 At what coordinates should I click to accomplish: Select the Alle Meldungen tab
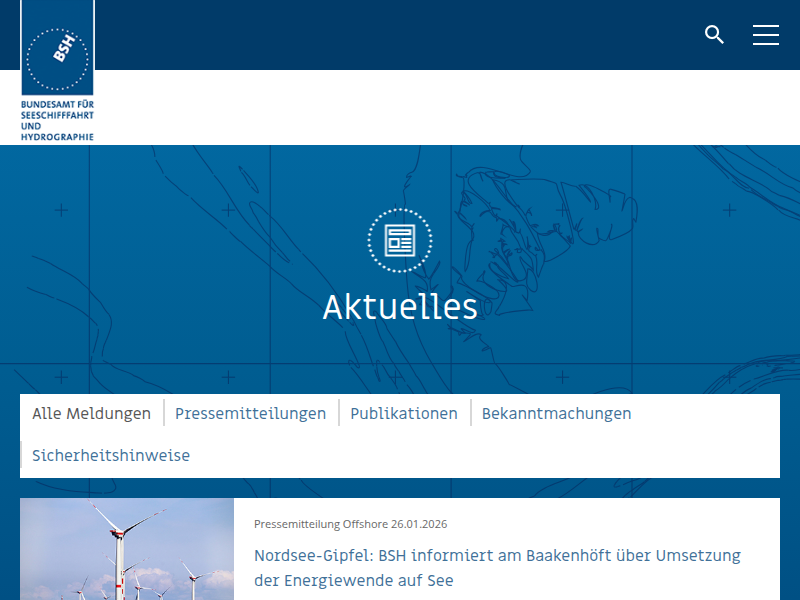point(91,413)
